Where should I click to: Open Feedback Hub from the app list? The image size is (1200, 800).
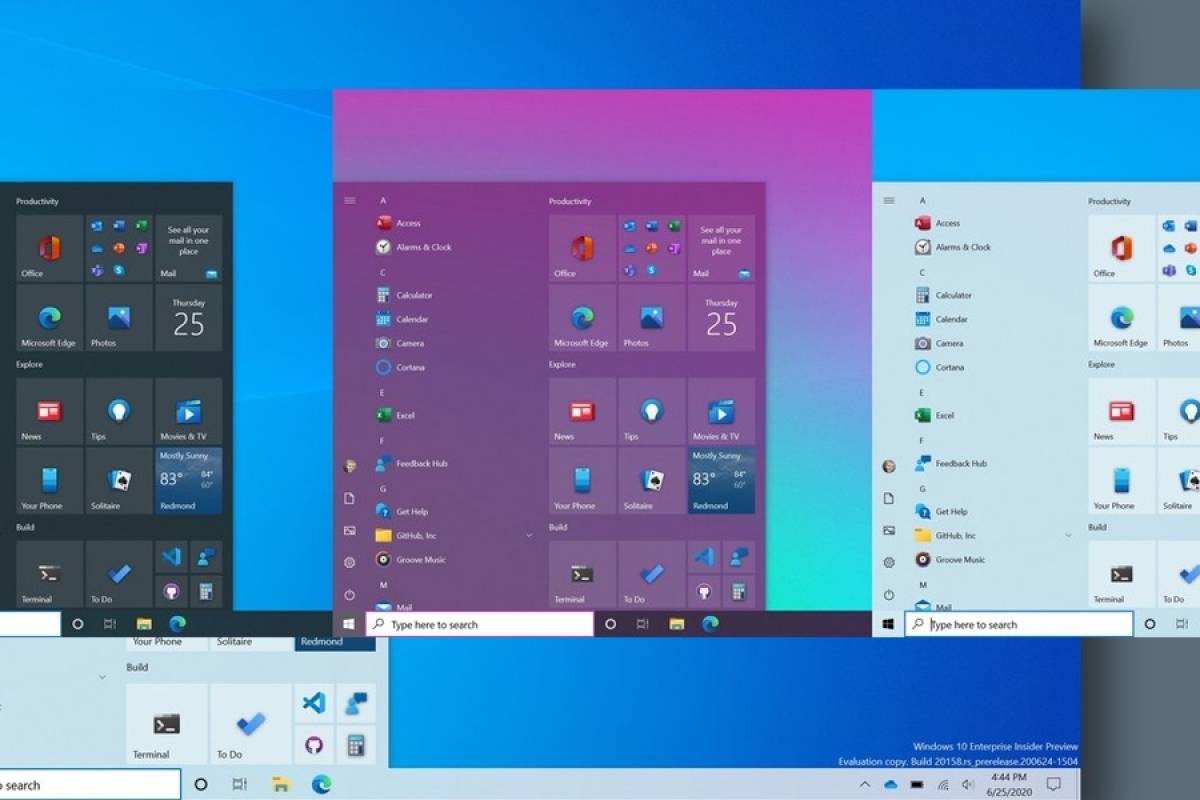(x=415, y=463)
